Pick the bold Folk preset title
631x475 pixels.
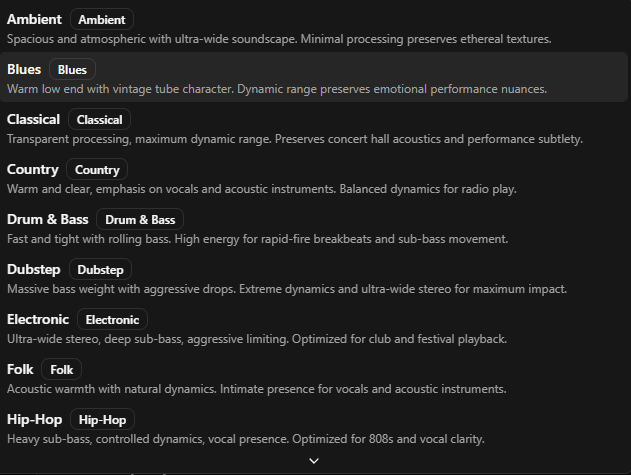coord(20,370)
